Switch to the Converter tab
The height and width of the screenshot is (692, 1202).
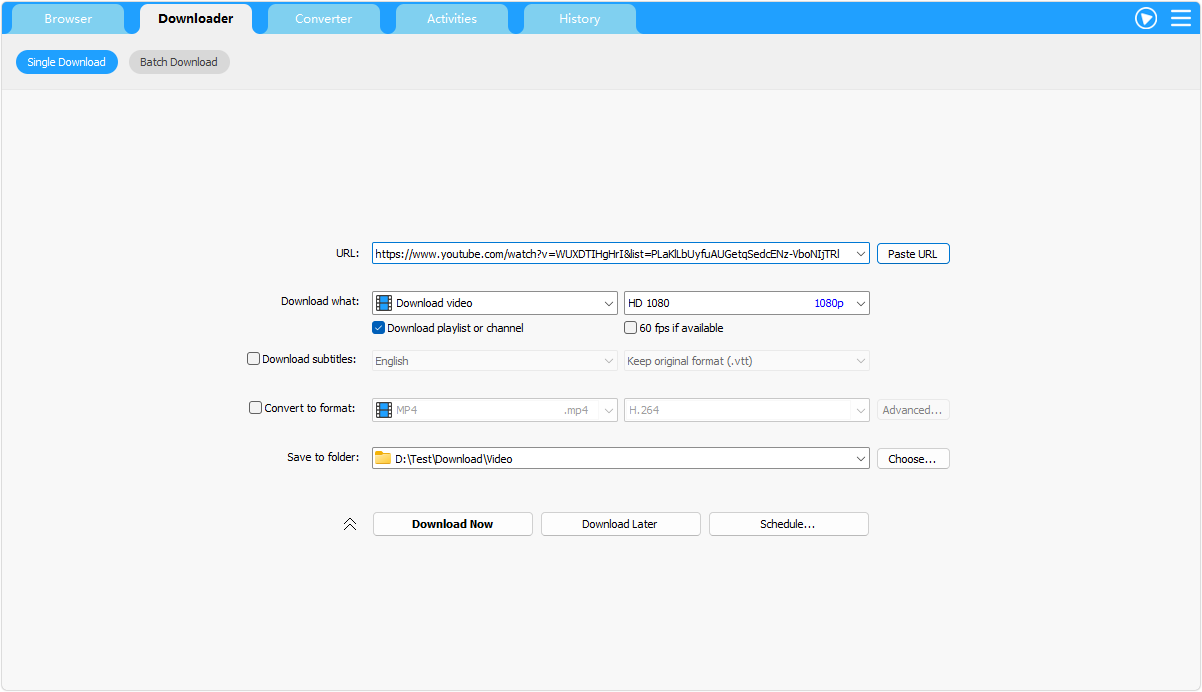[323, 19]
